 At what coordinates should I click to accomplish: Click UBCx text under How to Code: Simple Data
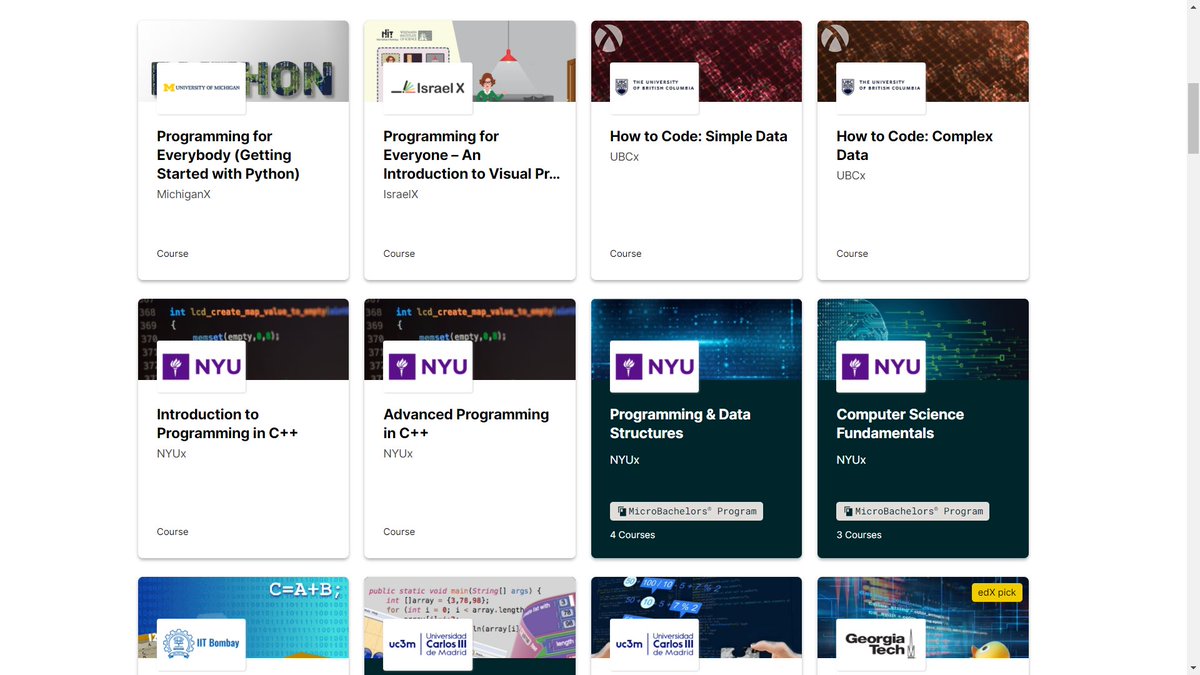(x=625, y=157)
